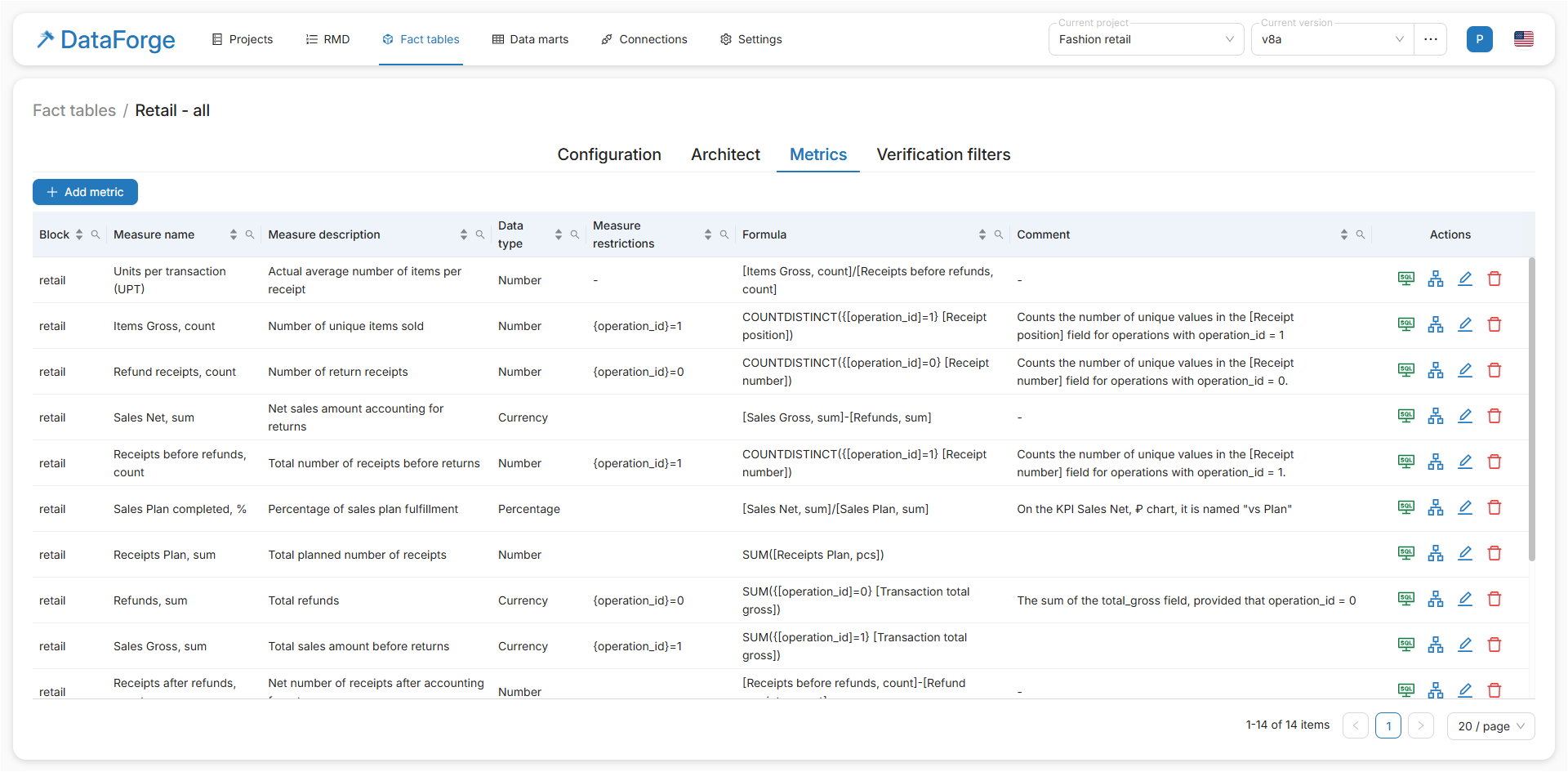Search within the Comment column
The image size is (1568, 772).
1361,234
